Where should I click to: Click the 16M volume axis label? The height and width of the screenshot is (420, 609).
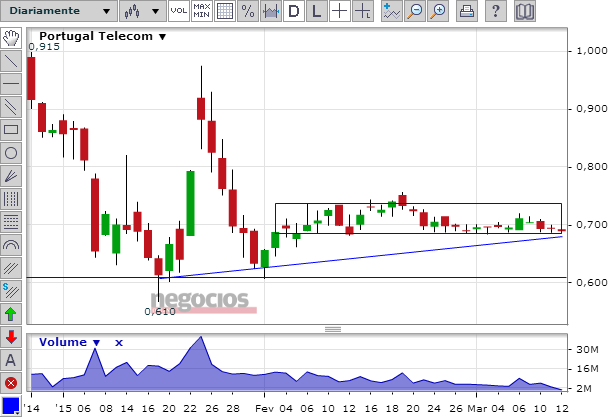point(587,369)
